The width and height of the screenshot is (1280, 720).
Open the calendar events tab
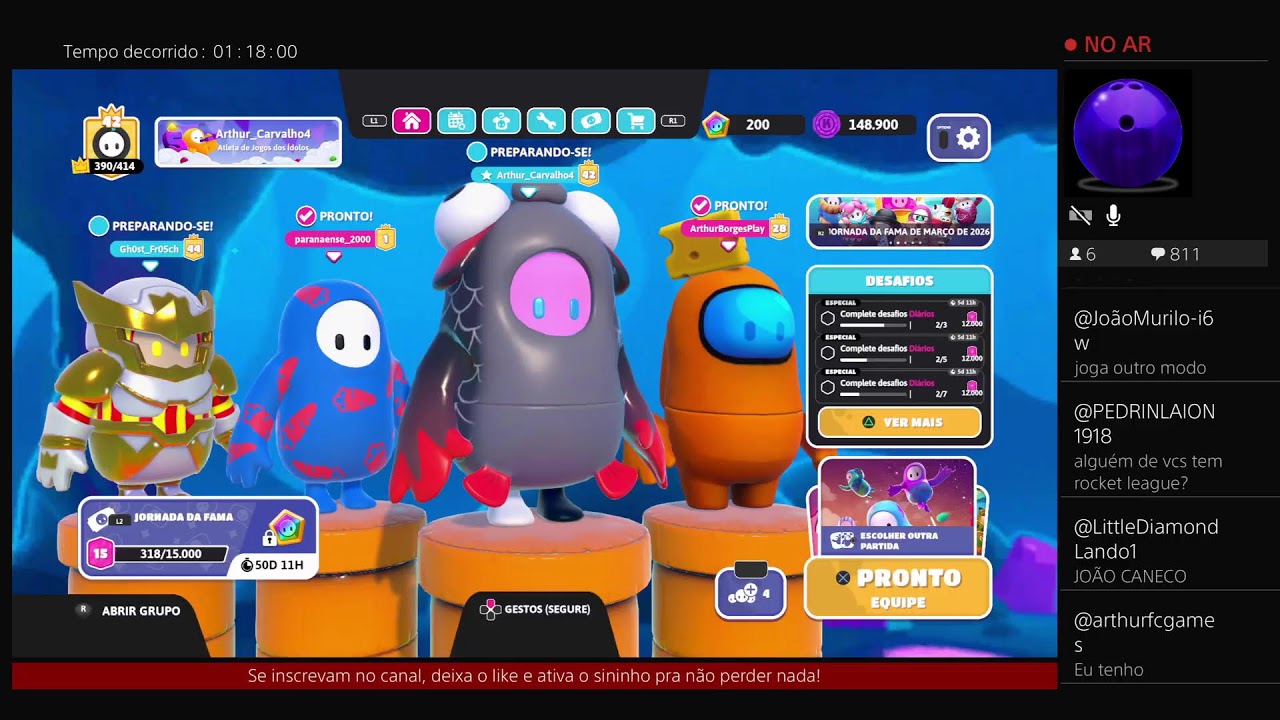click(456, 121)
